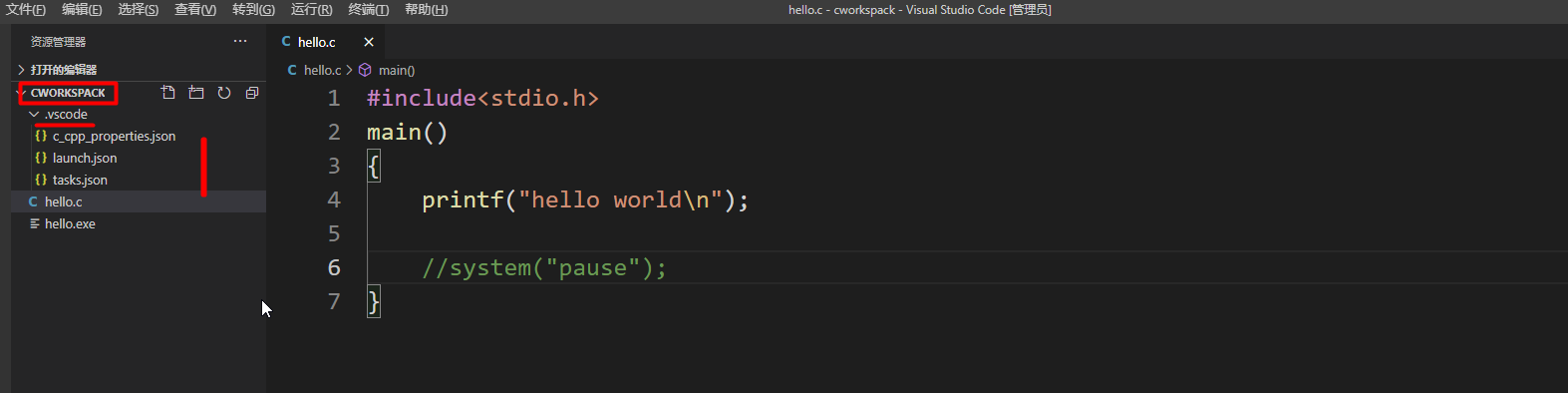Open explorer more actions ellipsis

tap(240, 41)
